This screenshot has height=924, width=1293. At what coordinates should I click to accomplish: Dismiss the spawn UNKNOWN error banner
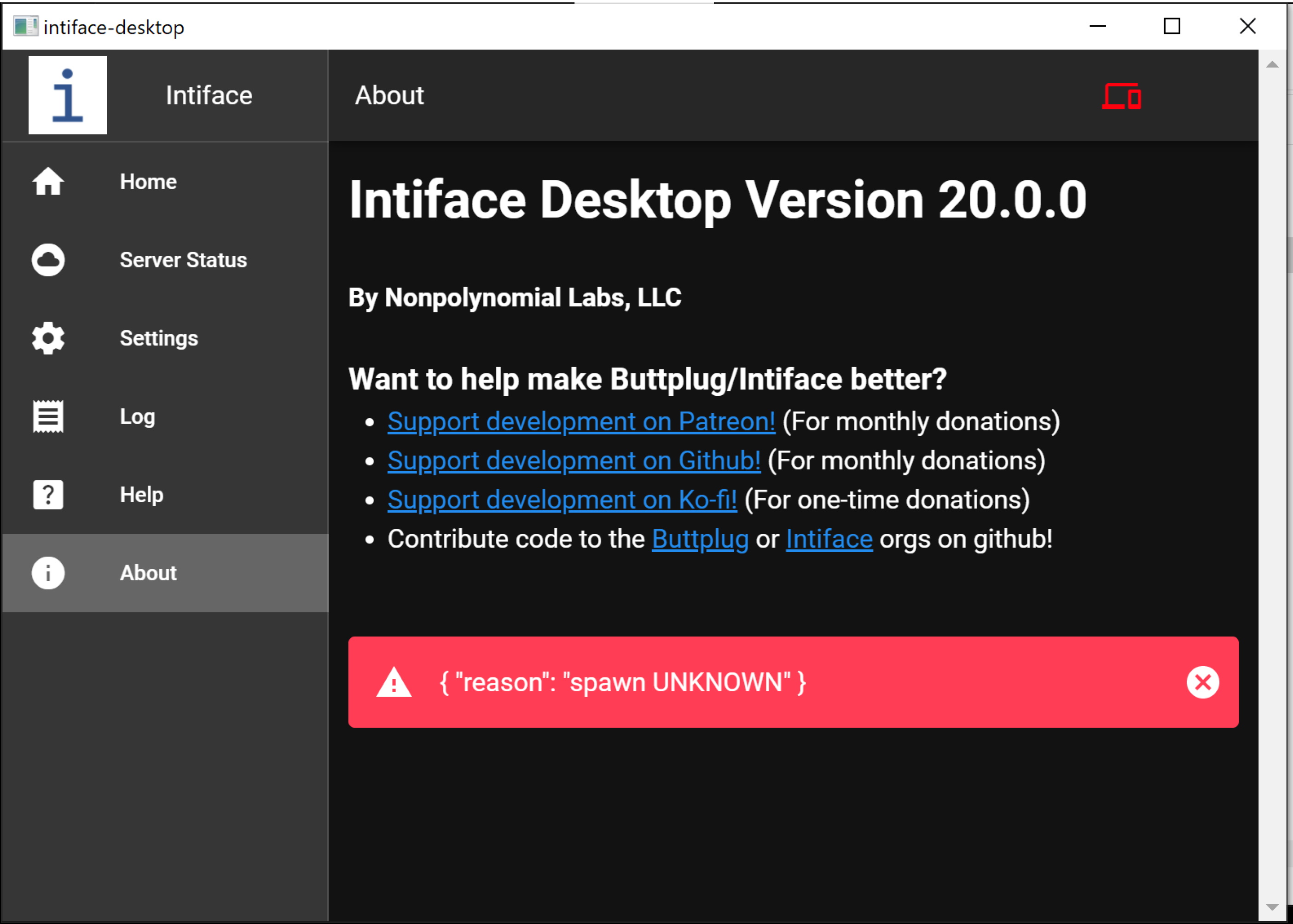point(1202,682)
